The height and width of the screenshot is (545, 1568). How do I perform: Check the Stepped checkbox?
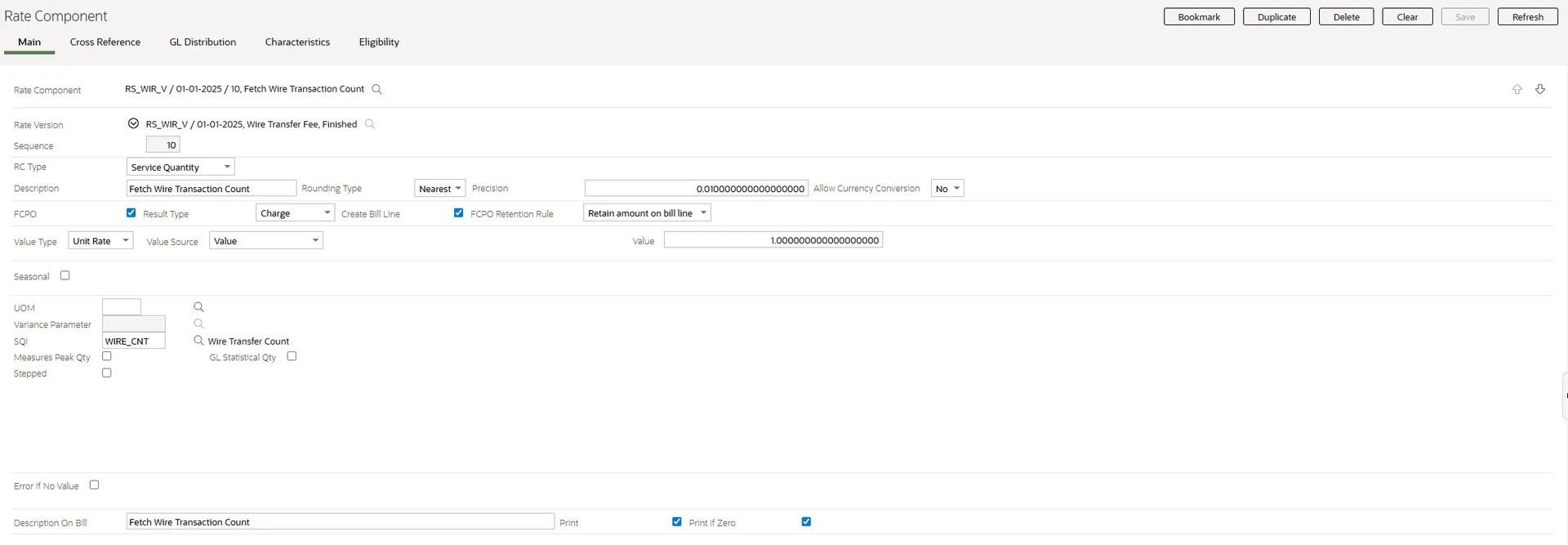107,373
